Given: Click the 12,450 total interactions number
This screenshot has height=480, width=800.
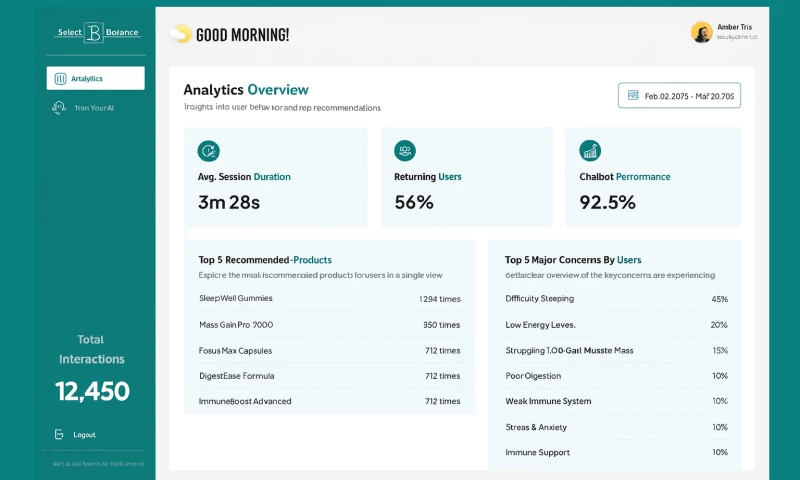Looking at the screenshot, I should (92, 391).
